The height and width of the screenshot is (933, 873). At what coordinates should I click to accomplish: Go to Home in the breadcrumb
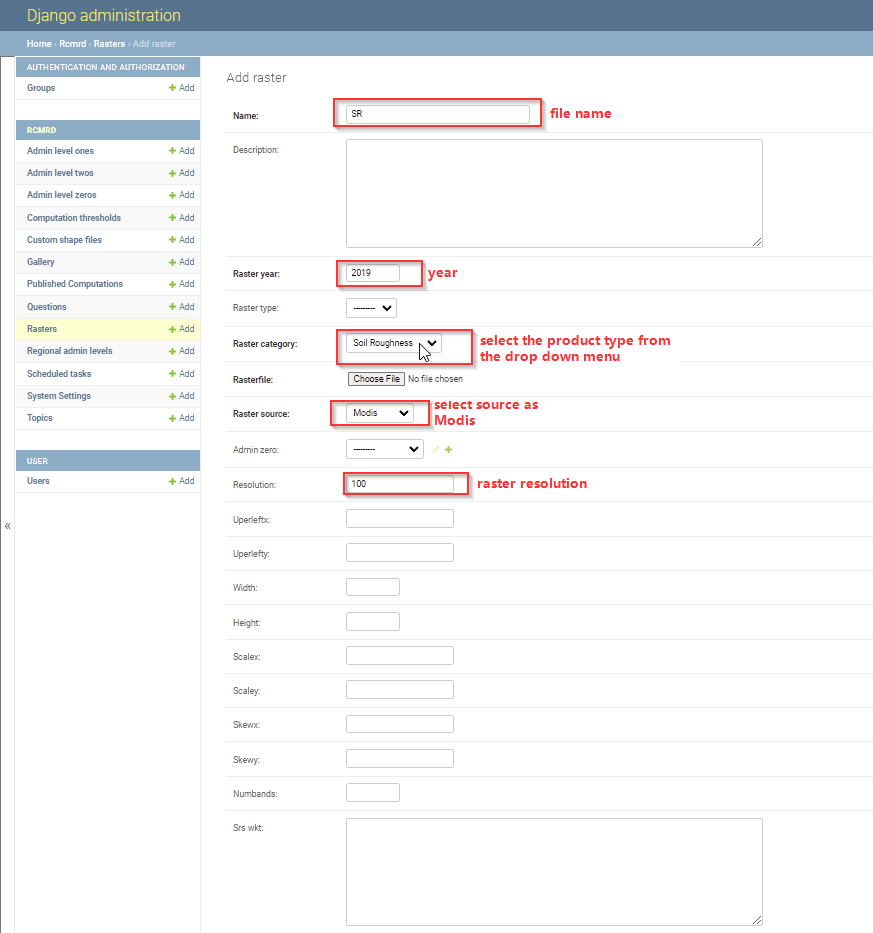pyautogui.click(x=39, y=43)
